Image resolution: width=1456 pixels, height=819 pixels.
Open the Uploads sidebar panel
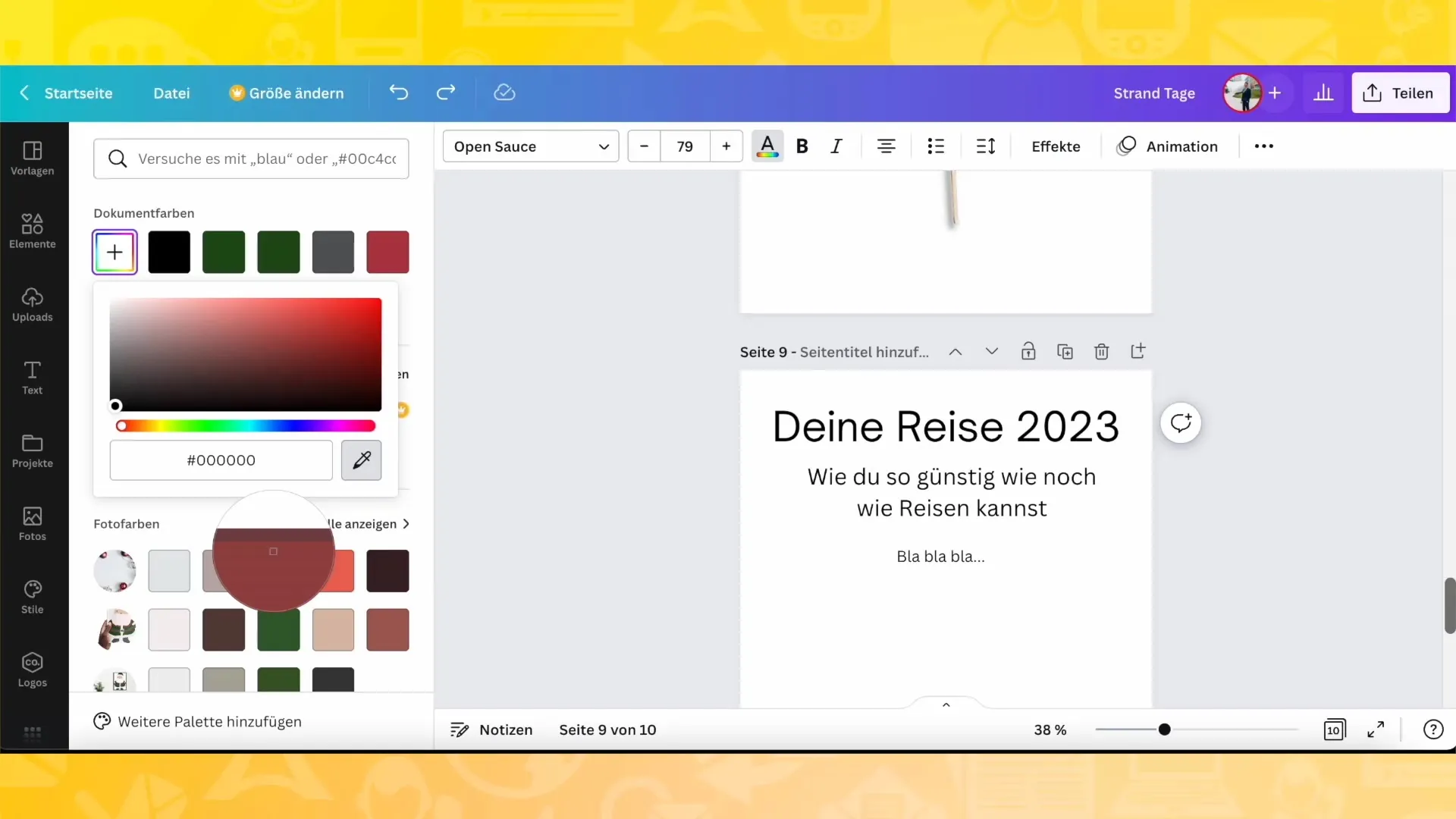tap(33, 305)
